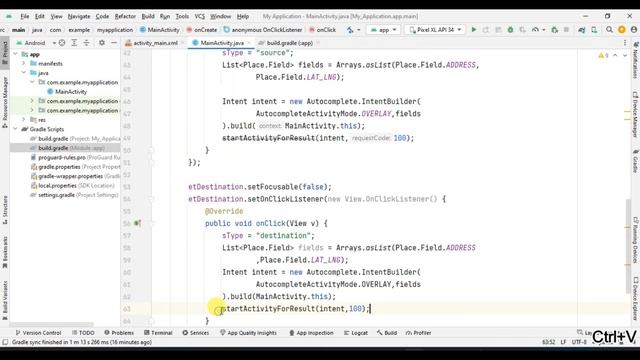The width and height of the screenshot is (640, 360).
Task: Toggle the Project tool window
Action: tap(5, 53)
